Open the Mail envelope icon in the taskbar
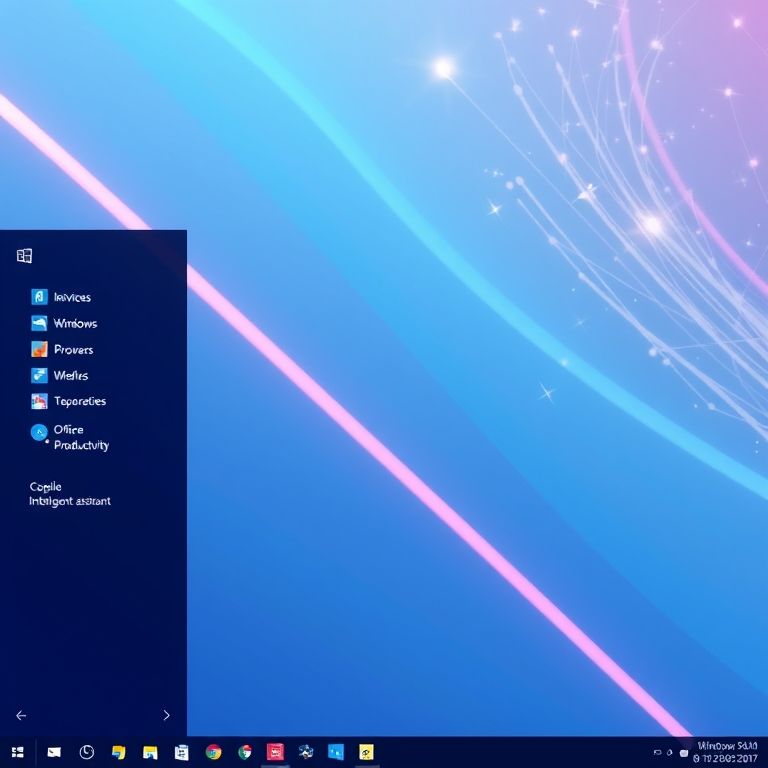 tap(54, 752)
